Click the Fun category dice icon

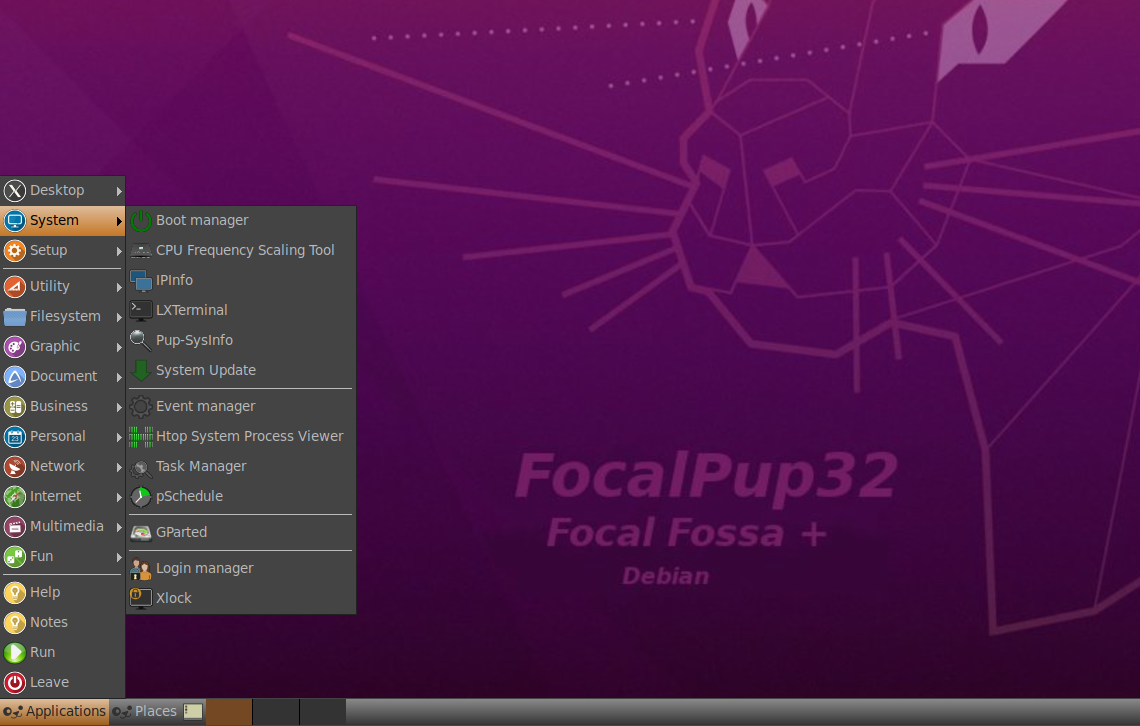tap(15, 556)
